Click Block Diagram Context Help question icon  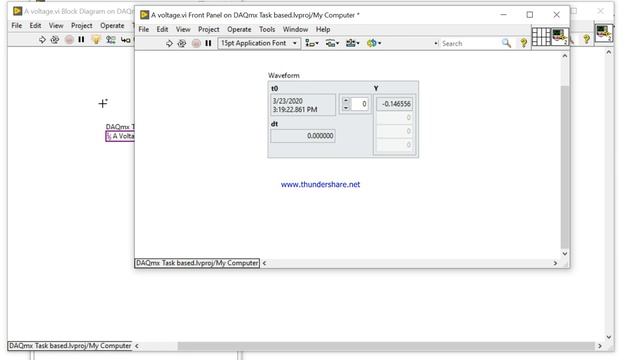click(587, 39)
